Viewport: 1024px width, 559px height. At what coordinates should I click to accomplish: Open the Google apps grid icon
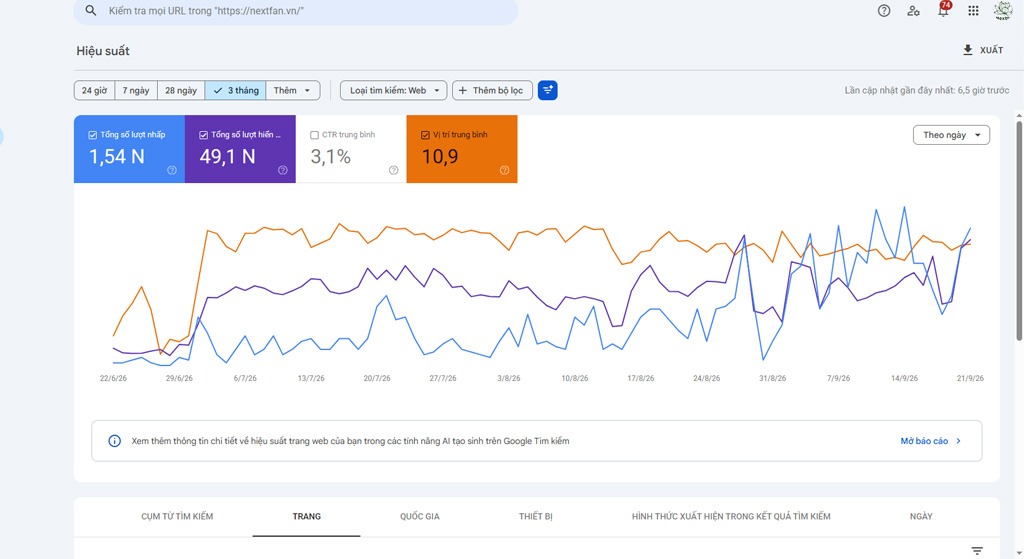tap(973, 10)
